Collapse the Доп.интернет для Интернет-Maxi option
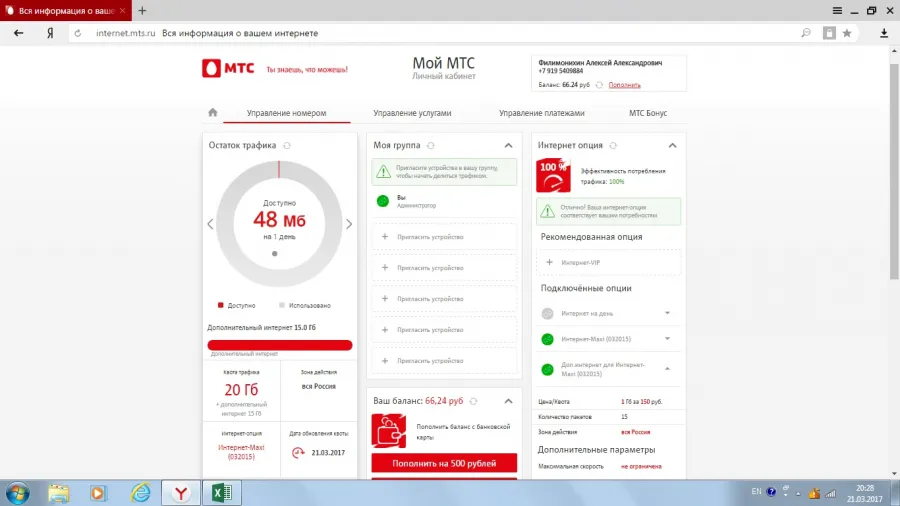This screenshot has height=506, width=900. click(x=668, y=369)
